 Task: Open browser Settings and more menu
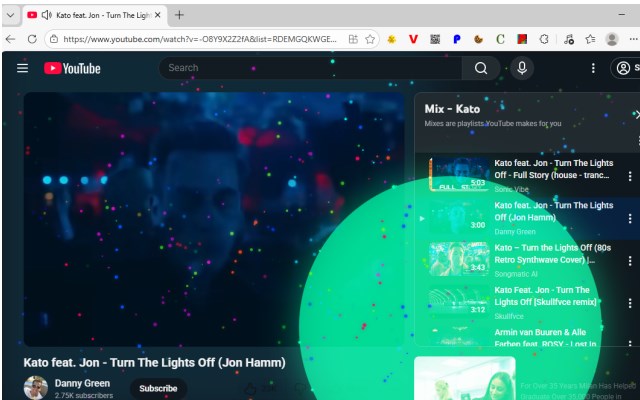pyautogui.click(x=633, y=39)
